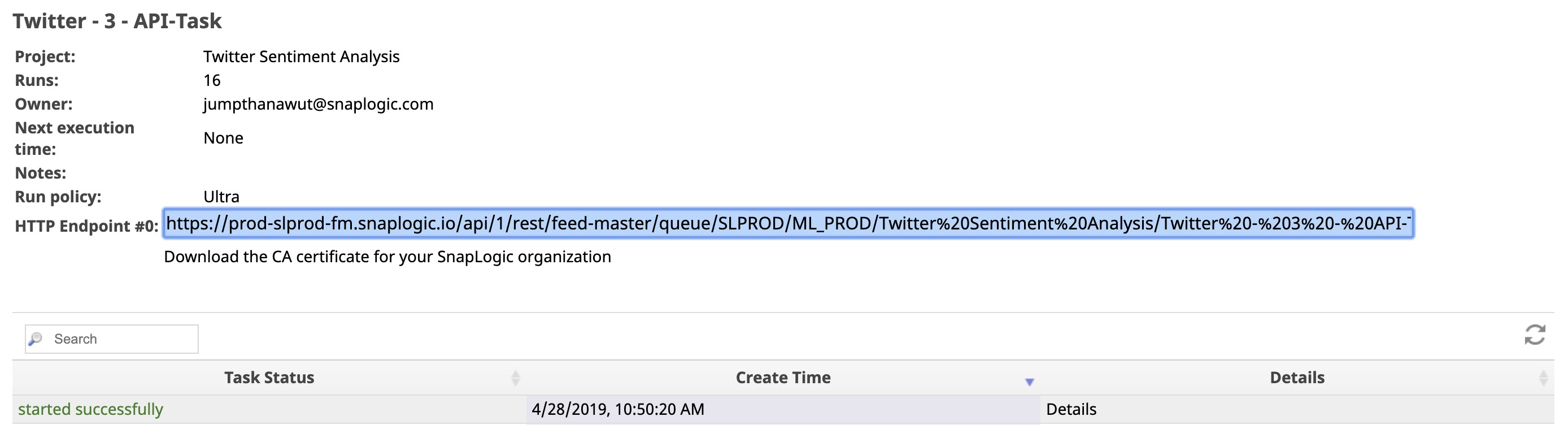Click project value Twitter Sentiment Analysis
Viewport: 1568px width, 425px height.
301,57
